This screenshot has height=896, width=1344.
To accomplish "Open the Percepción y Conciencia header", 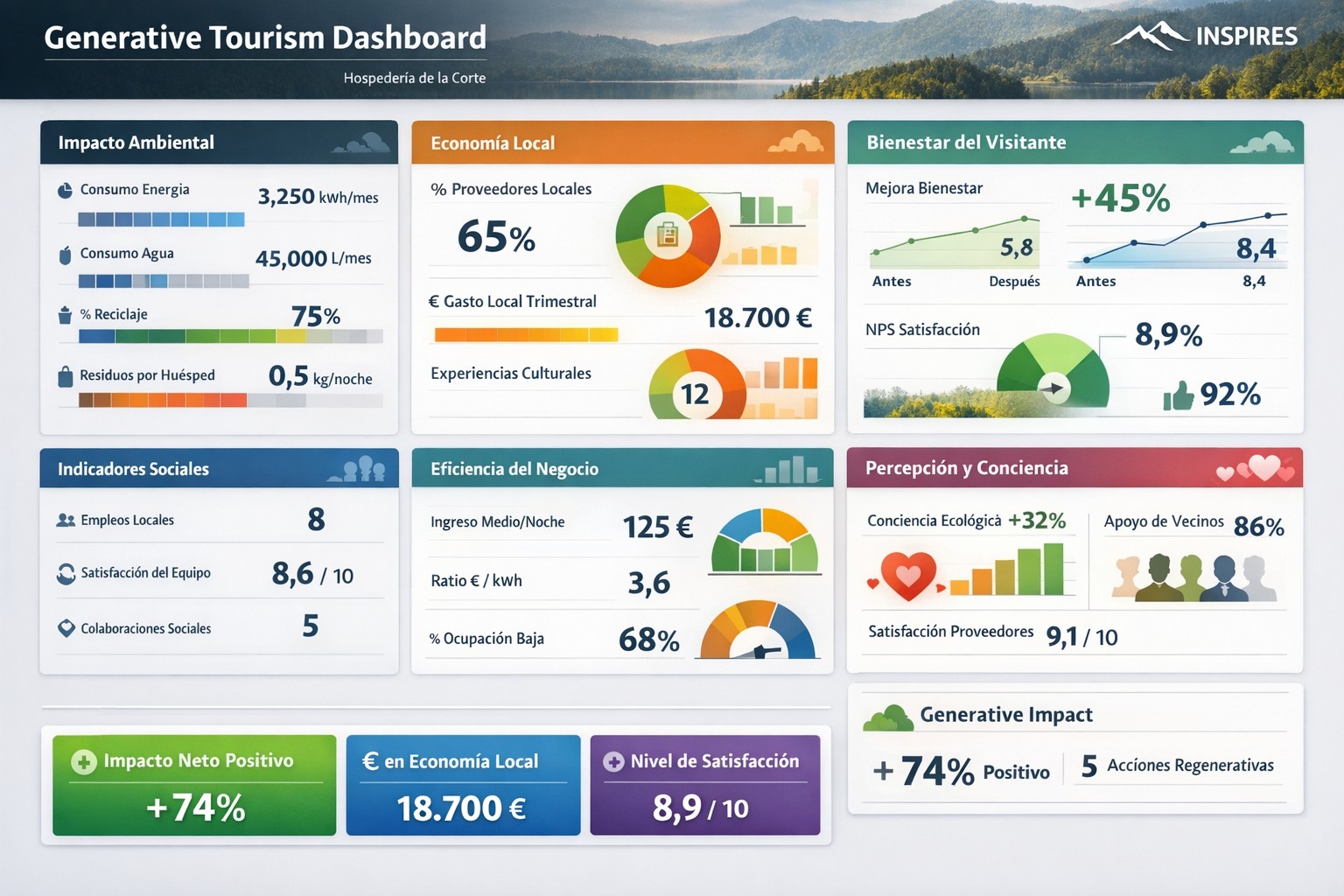I will pyautogui.click(x=1074, y=468).
